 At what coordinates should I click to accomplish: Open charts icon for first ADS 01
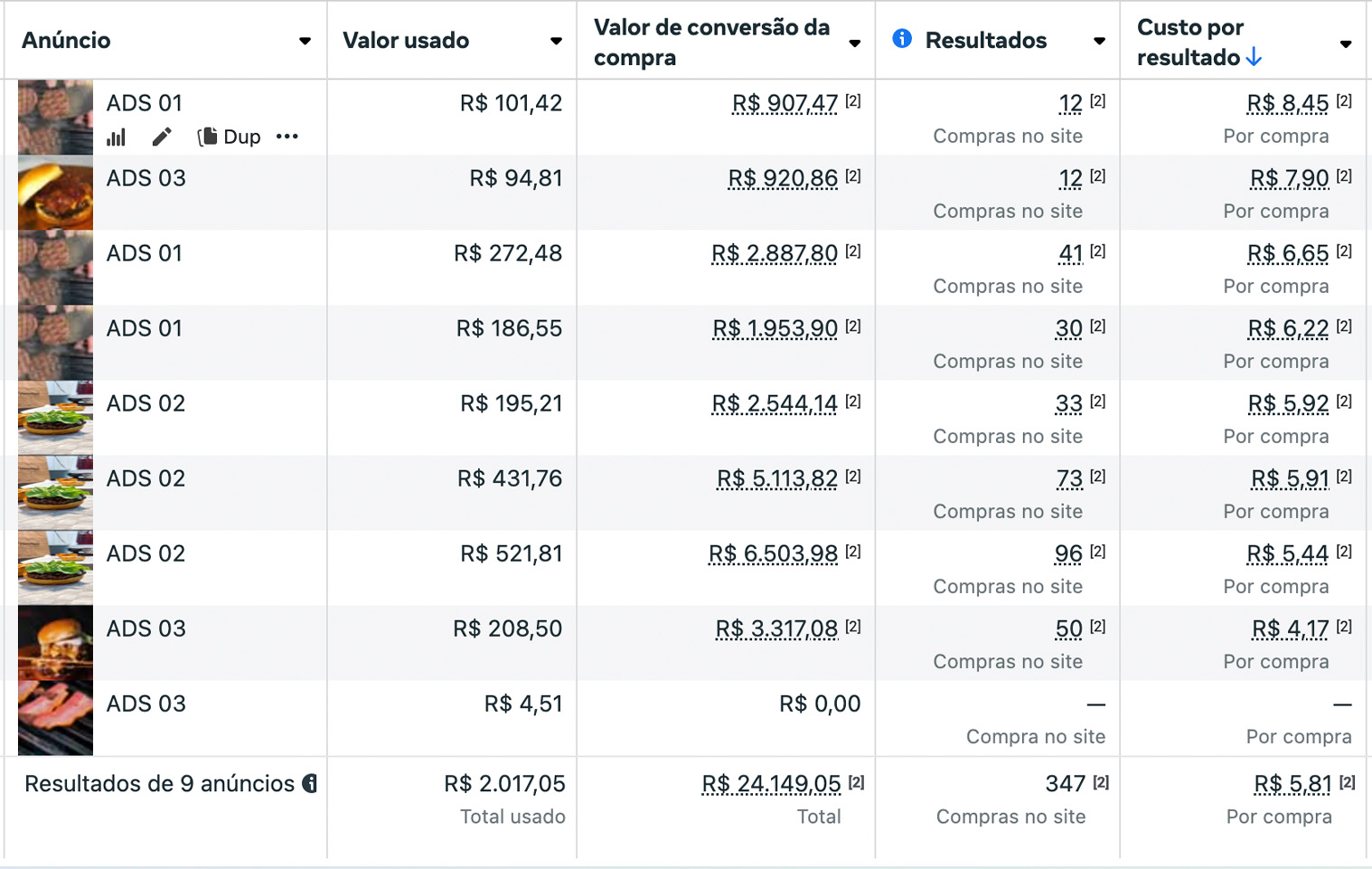pos(117,137)
